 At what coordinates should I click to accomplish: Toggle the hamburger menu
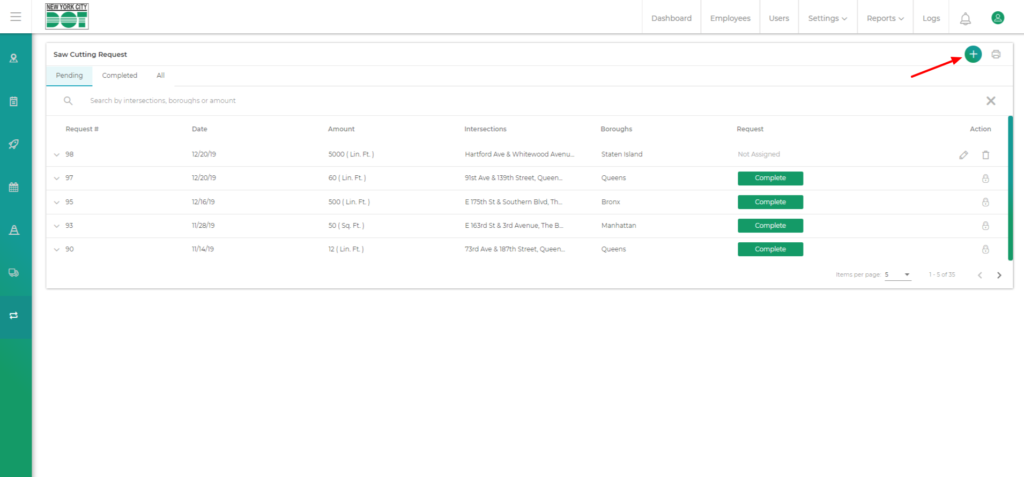pos(15,17)
